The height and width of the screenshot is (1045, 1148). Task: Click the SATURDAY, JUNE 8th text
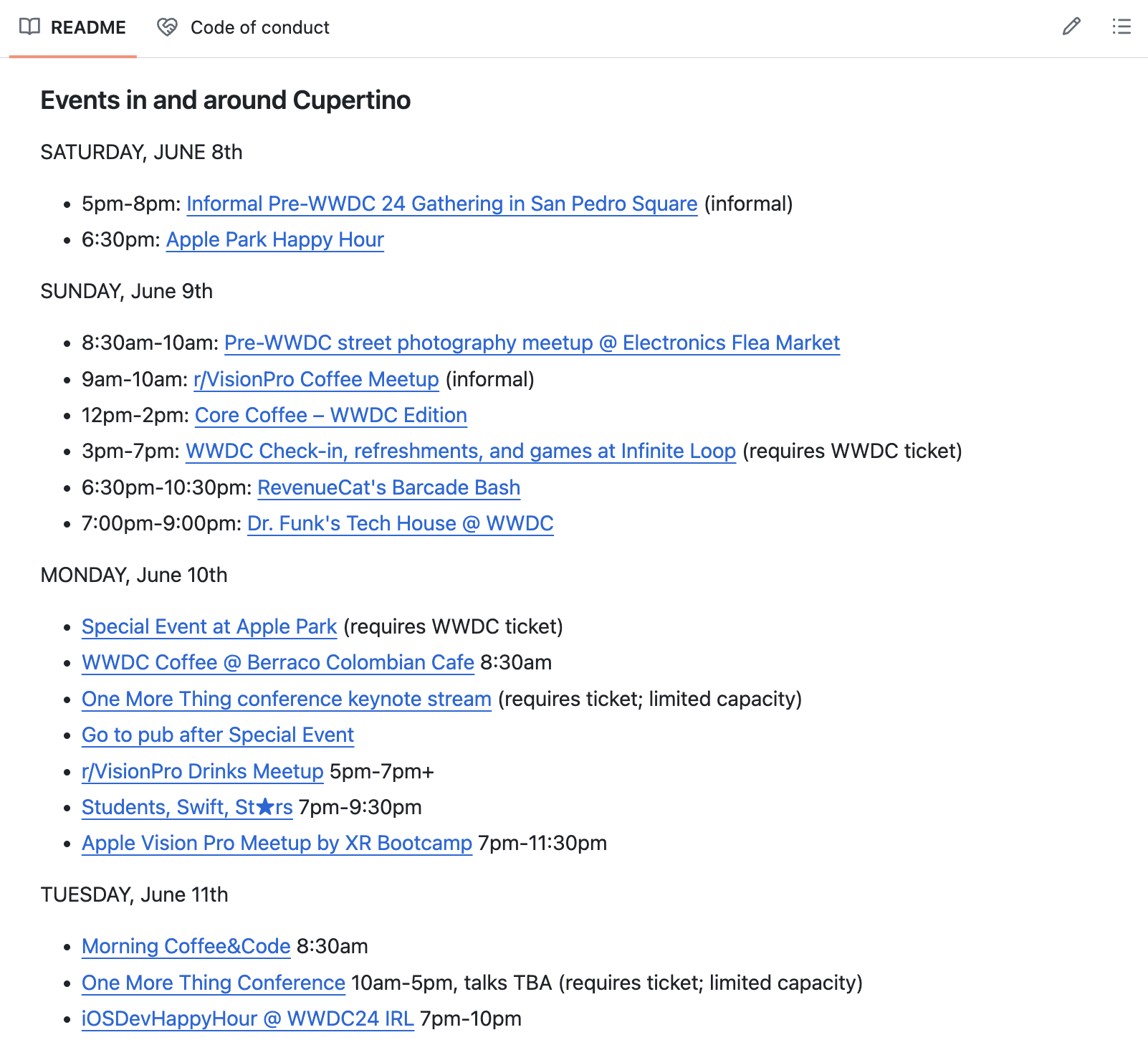pyautogui.click(x=142, y=152)
